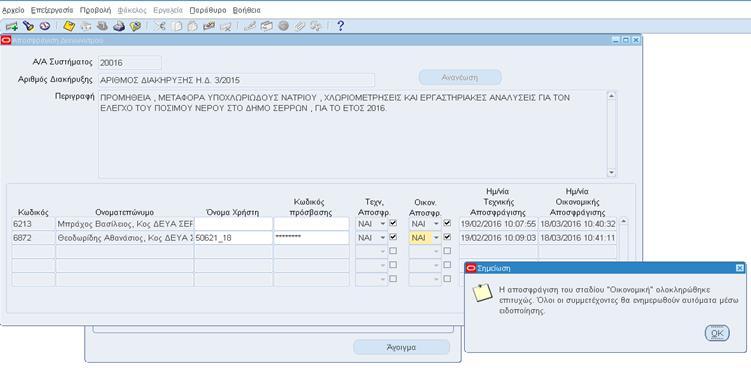
Task: Open the Παράθυρο menu
Action: (207, 10)
